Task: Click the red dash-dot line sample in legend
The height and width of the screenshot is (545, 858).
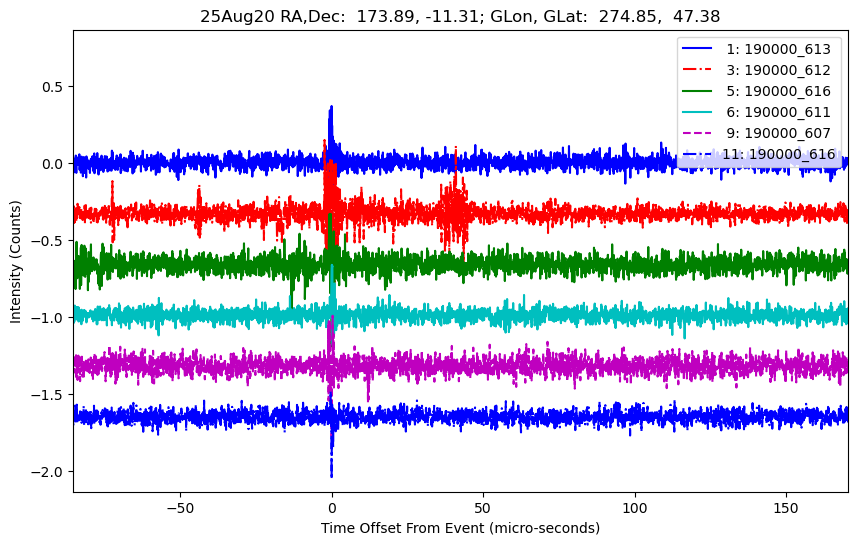Action: click(700, 70)
